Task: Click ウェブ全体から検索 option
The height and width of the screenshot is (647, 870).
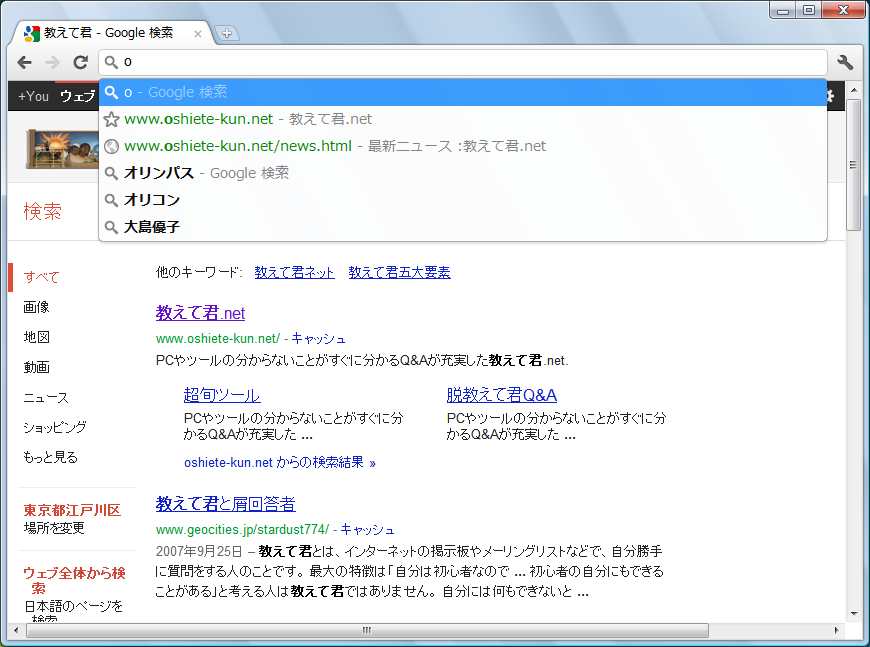Action: click(74, 580)
